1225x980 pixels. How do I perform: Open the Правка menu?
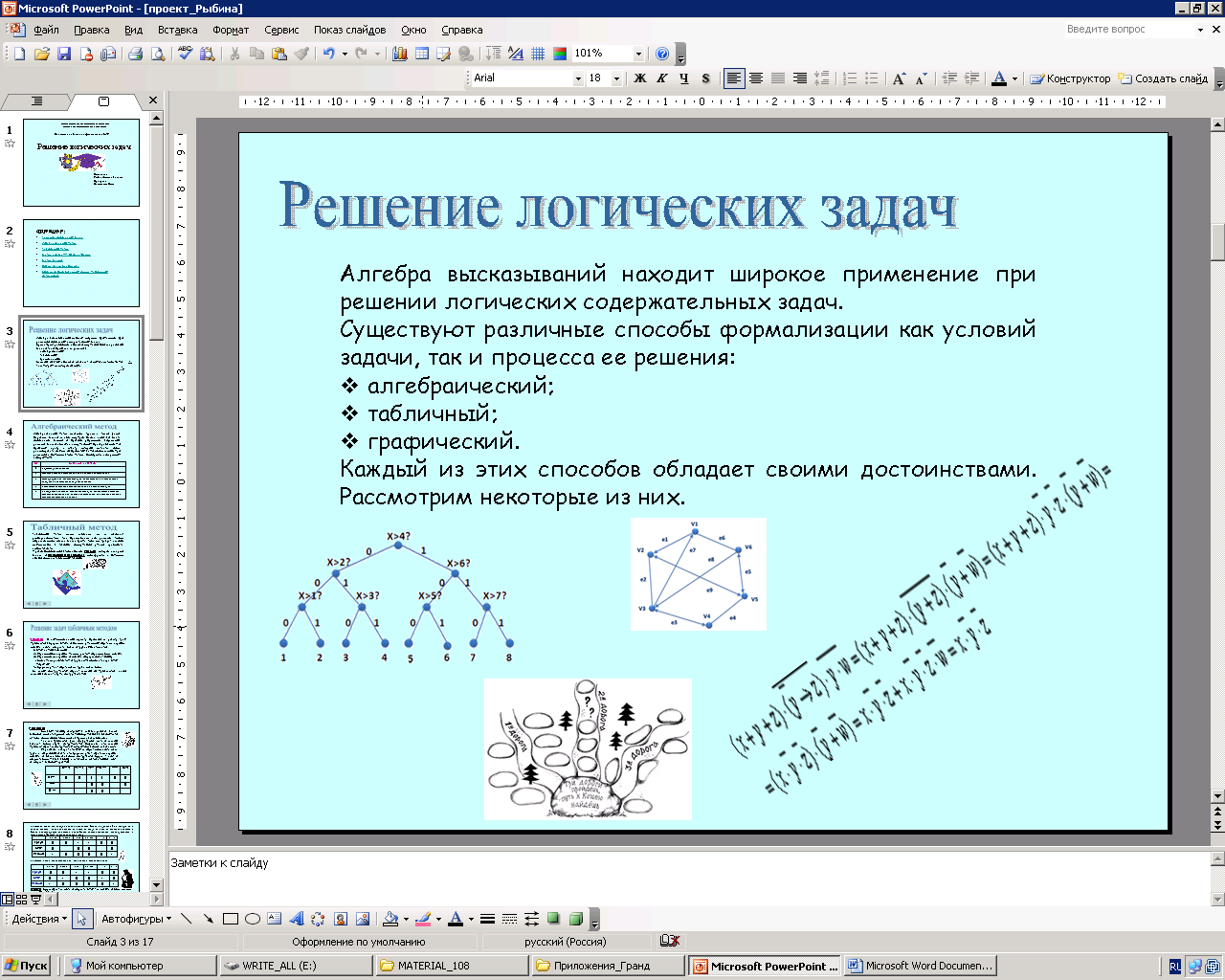pyautogui.click(x=92, y=30)
